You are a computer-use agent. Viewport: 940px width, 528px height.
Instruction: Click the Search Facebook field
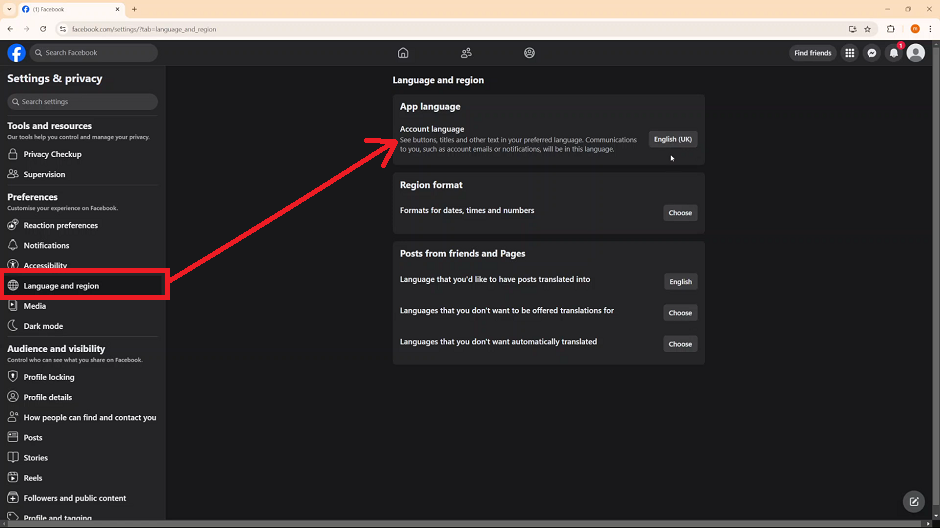(x=94, y=53)
